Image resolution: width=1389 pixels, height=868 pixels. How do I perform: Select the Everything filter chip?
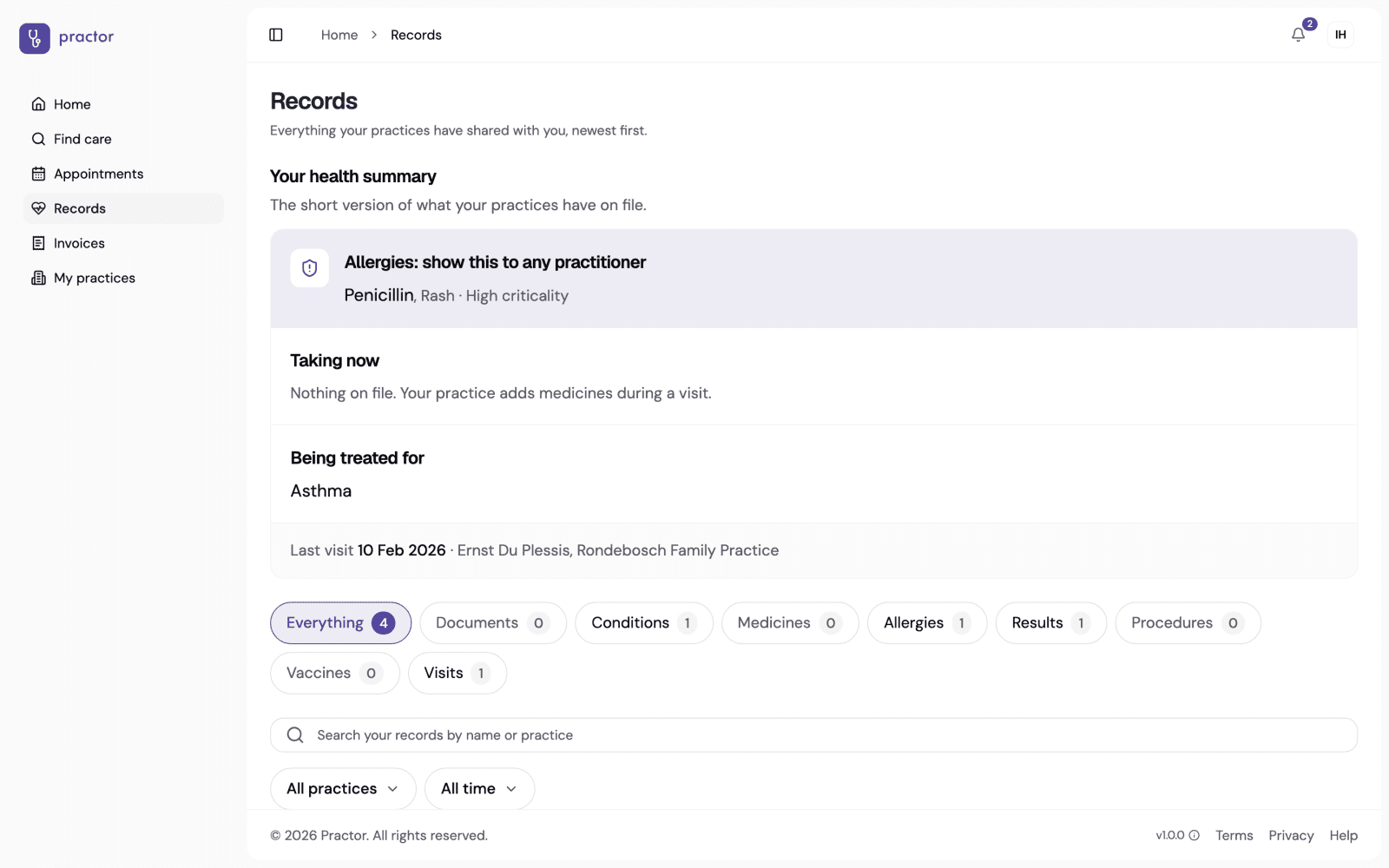click(x=340, y=622)
